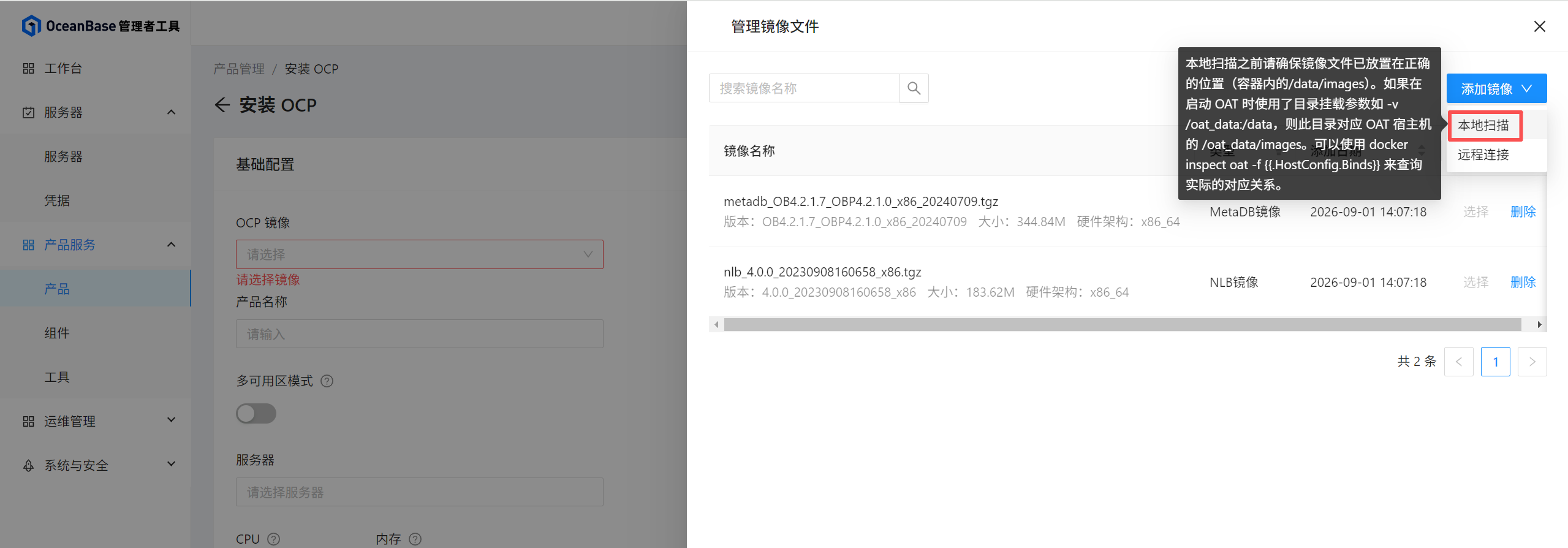Click the 镜像名称 column header
The image size is (1568, 548).
[x=749, y=151]
